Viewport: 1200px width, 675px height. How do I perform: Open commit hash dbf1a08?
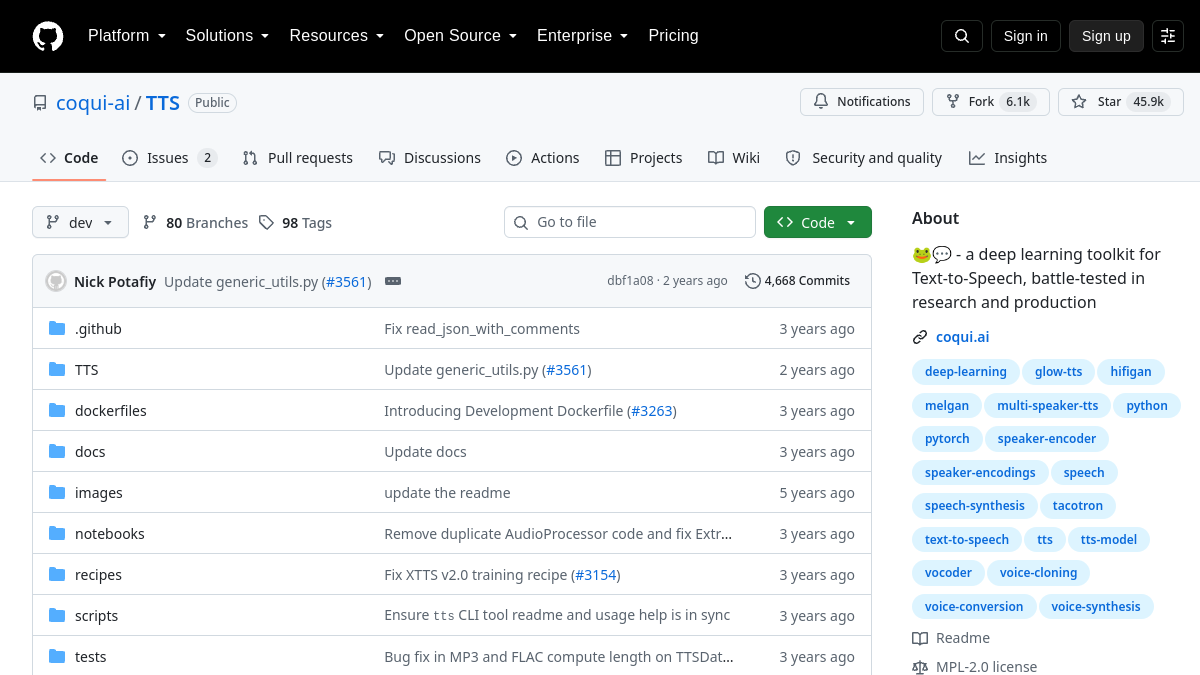point(630,281)
